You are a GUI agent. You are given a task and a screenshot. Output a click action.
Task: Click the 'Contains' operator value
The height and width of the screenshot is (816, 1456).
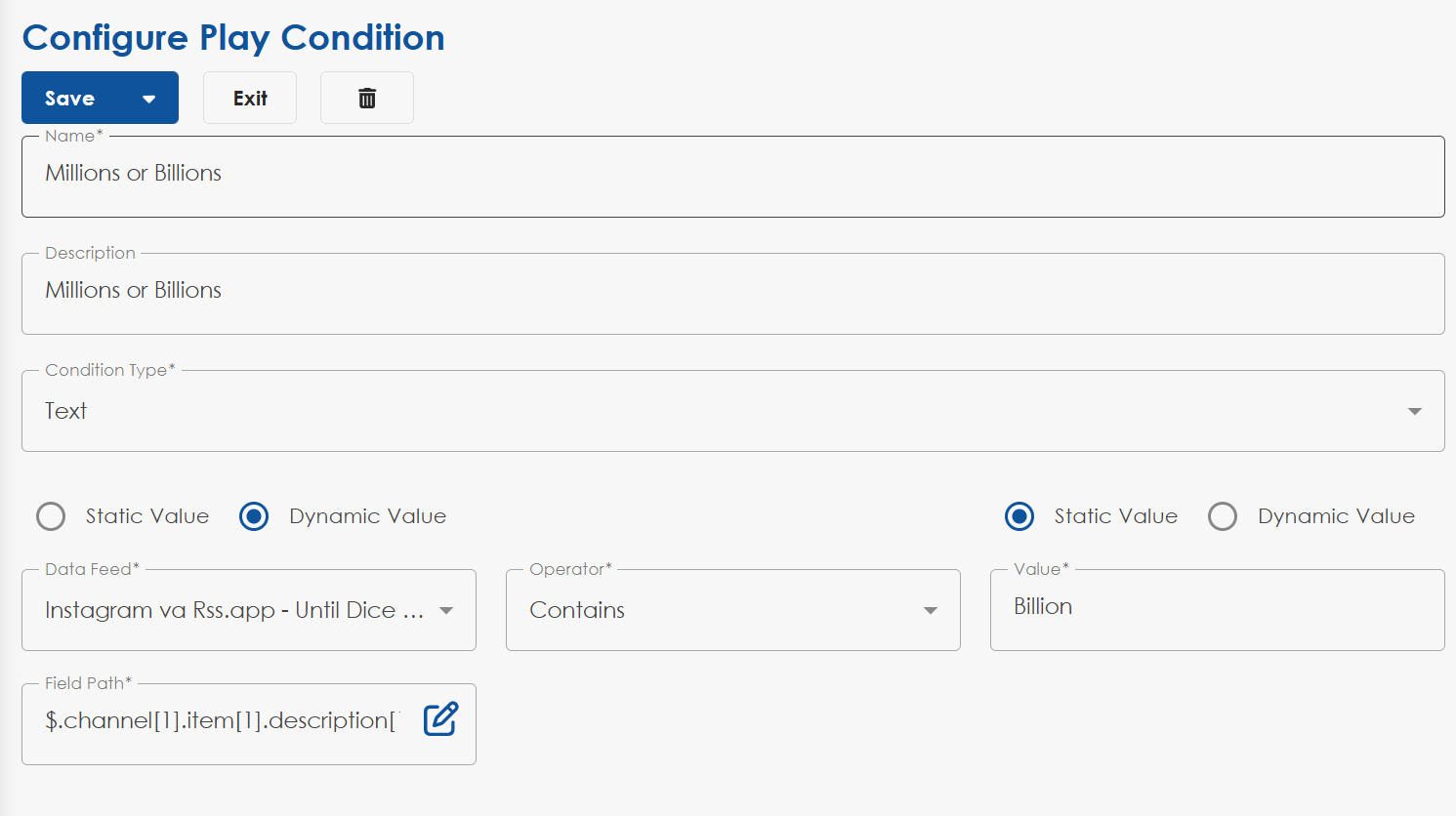click(x=577, y=610)
